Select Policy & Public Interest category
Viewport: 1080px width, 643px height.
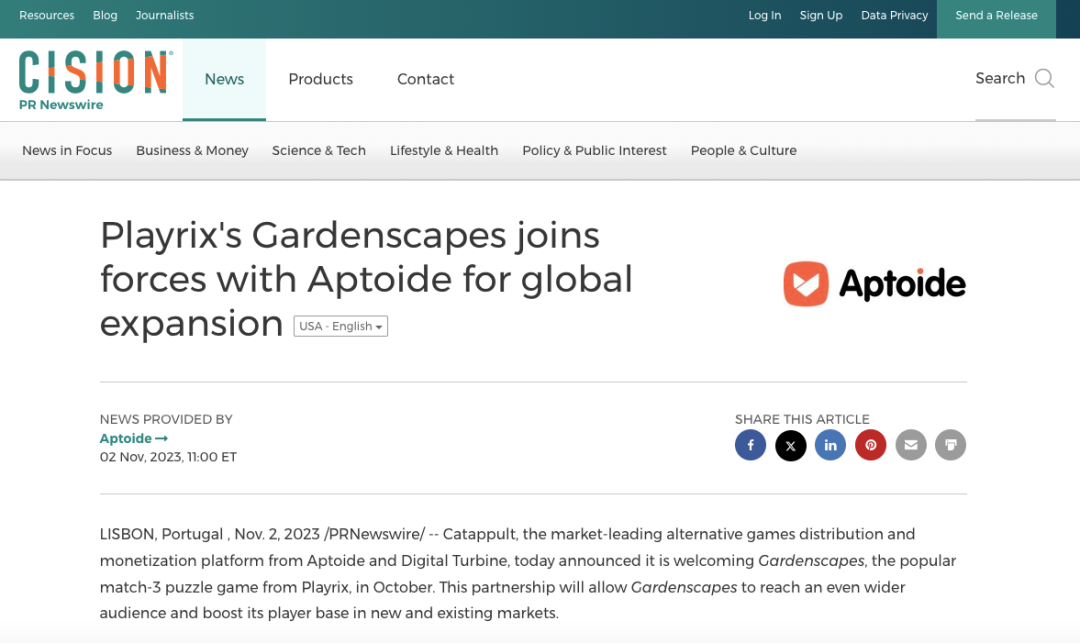coord(594,151)
